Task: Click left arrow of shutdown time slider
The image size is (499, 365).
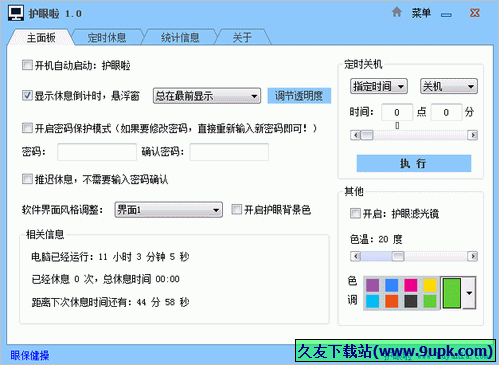Action: click(355, 135)
